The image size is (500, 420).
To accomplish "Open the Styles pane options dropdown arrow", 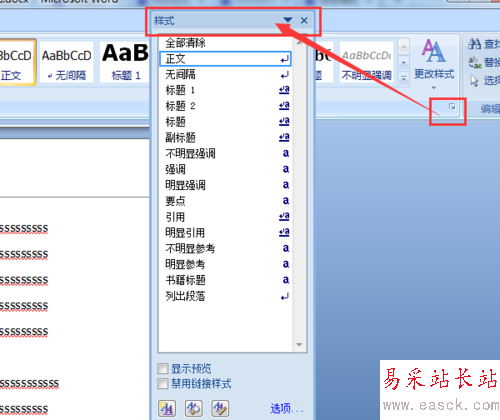I will point(288,20).
